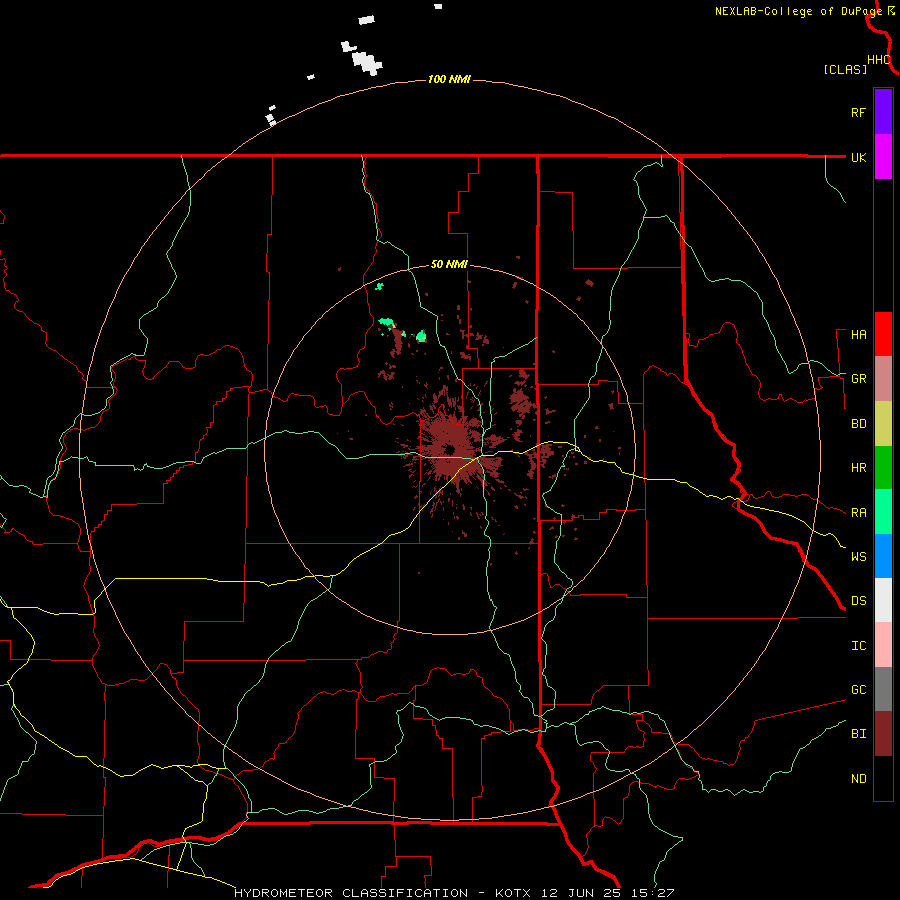Click the DS legend label
Screen dimensions: 900x900
click(858, 600)
